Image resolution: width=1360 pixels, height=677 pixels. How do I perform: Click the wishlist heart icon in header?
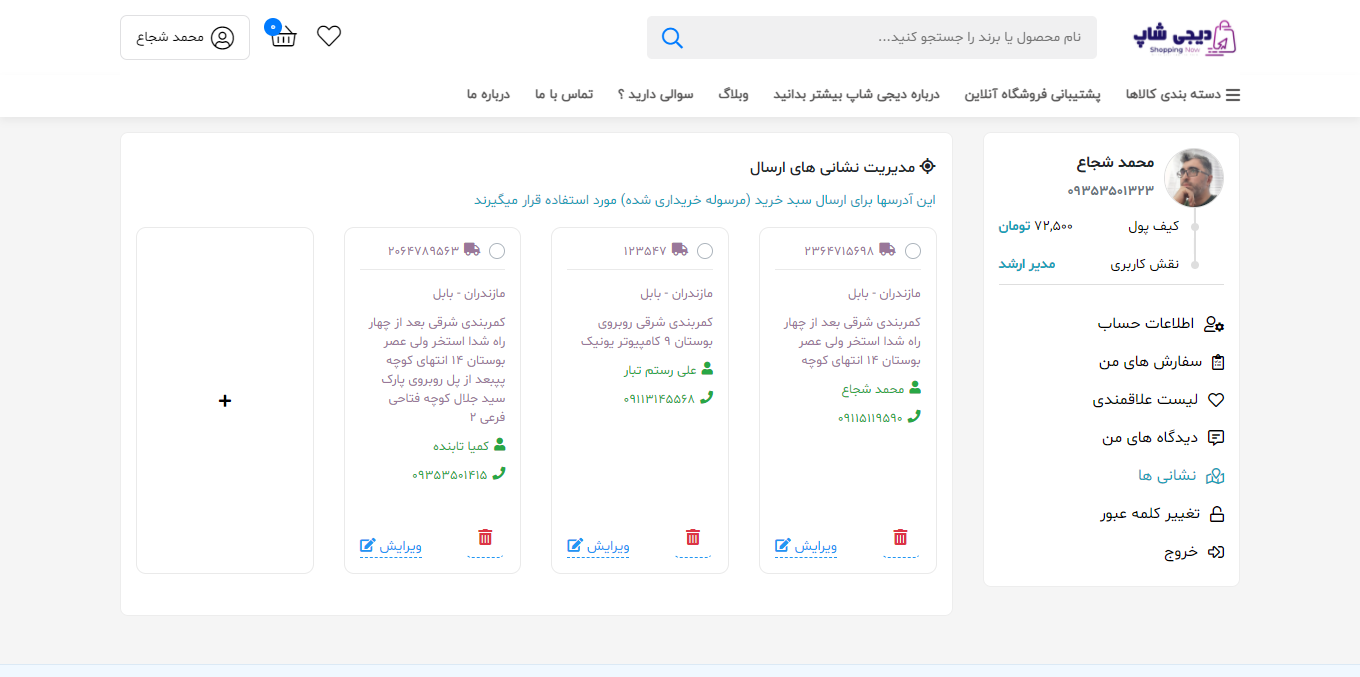click(329, 36)
